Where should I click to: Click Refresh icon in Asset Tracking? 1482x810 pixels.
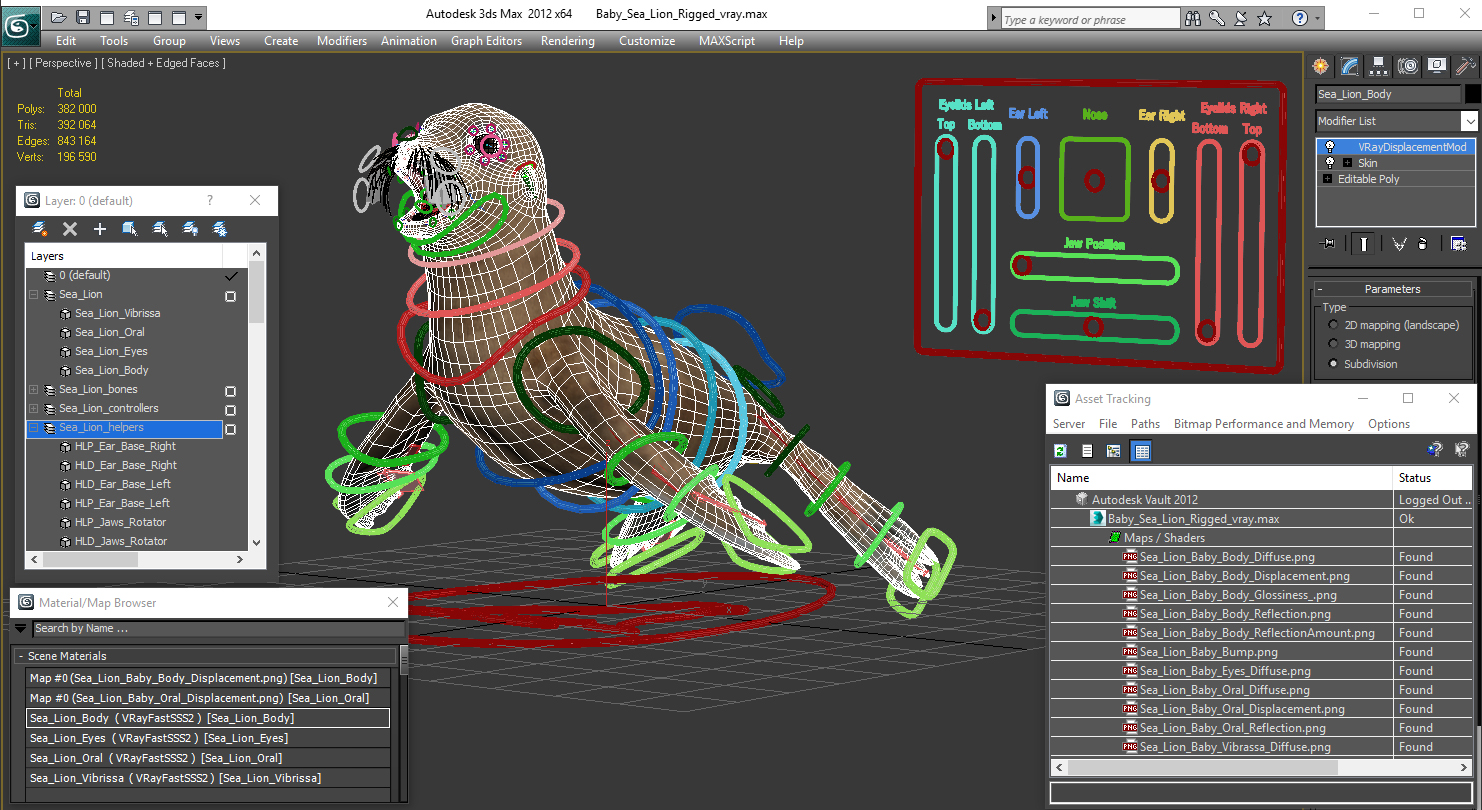tap(1060, 451)
